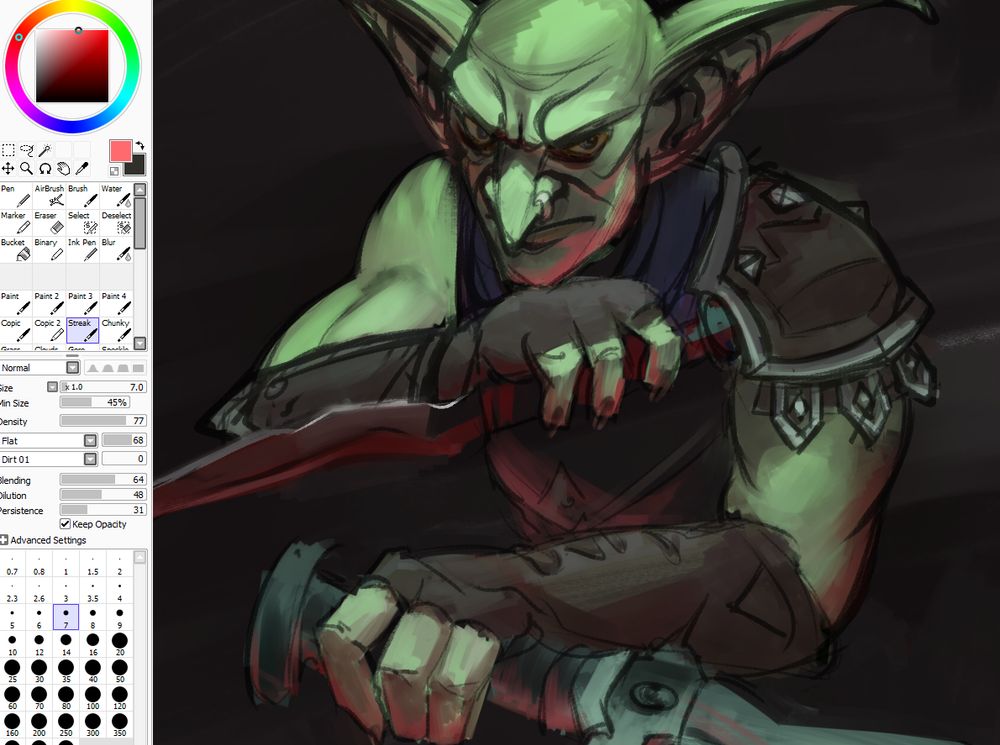Click the red foreground color swatch
The image size is (1000, 745).
tap(121, 151)
